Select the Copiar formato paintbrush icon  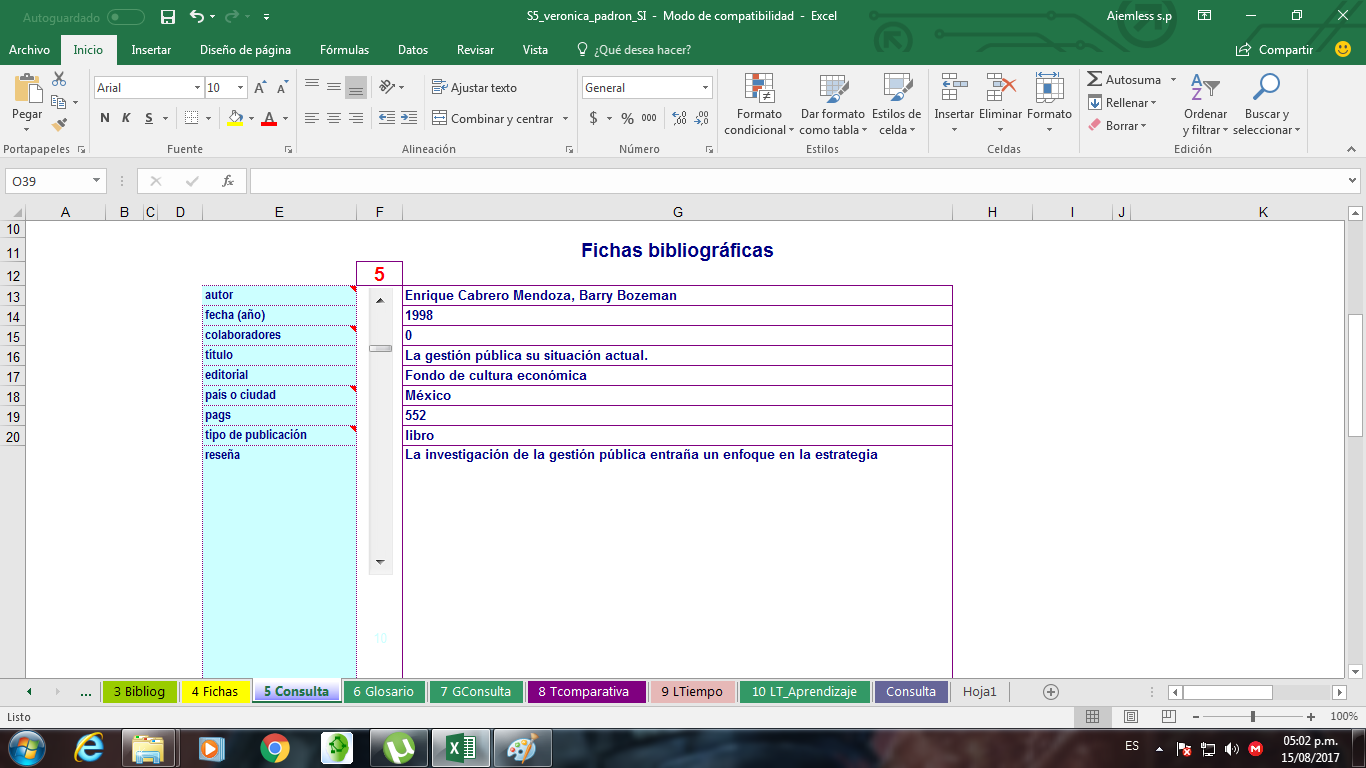pyautogui.click(x=58, y=122)
